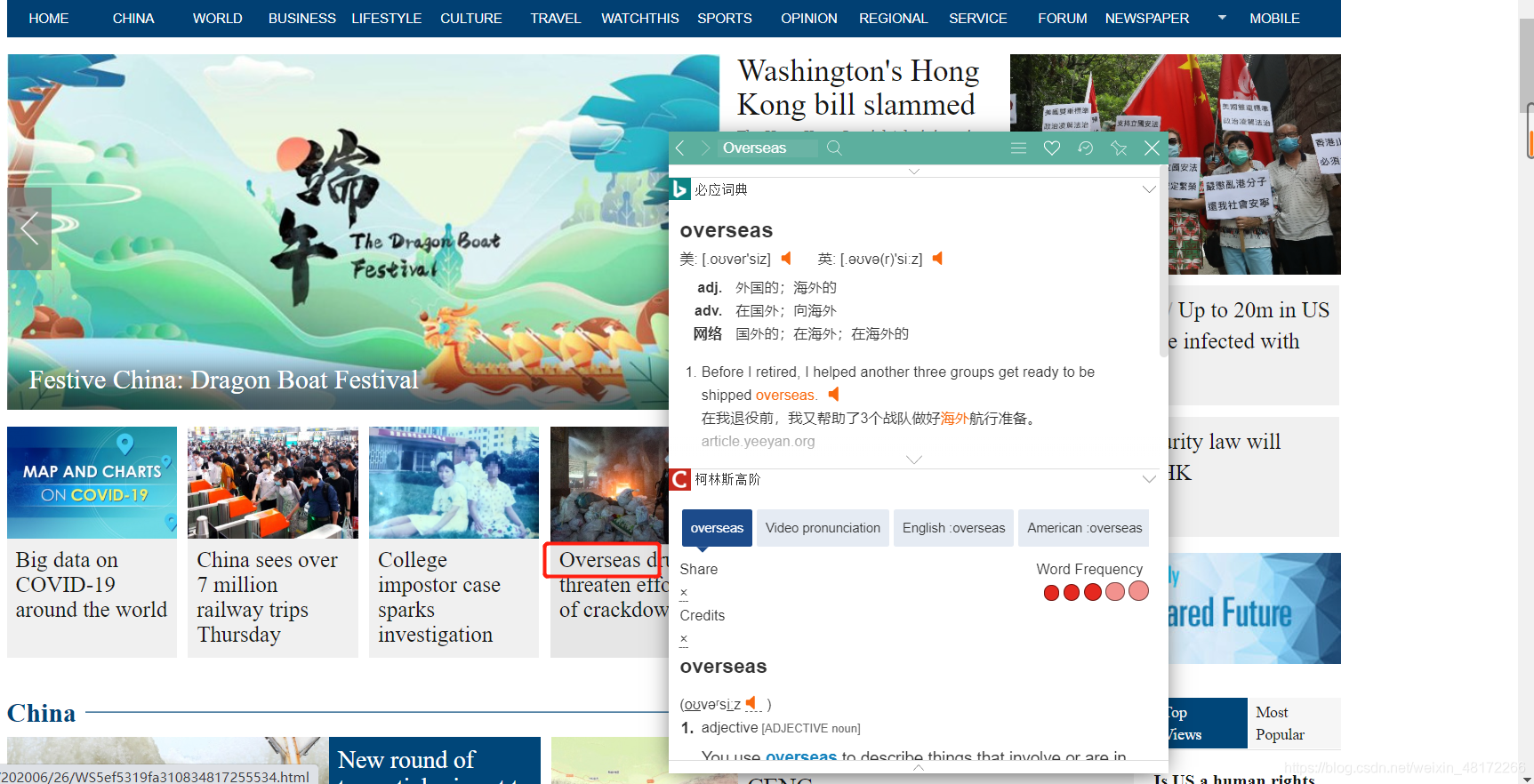Click the dictionary search magnifier icon
The height and width of the screenshot is (784, 1534).
pyautogui.click(x=834, y=148)
